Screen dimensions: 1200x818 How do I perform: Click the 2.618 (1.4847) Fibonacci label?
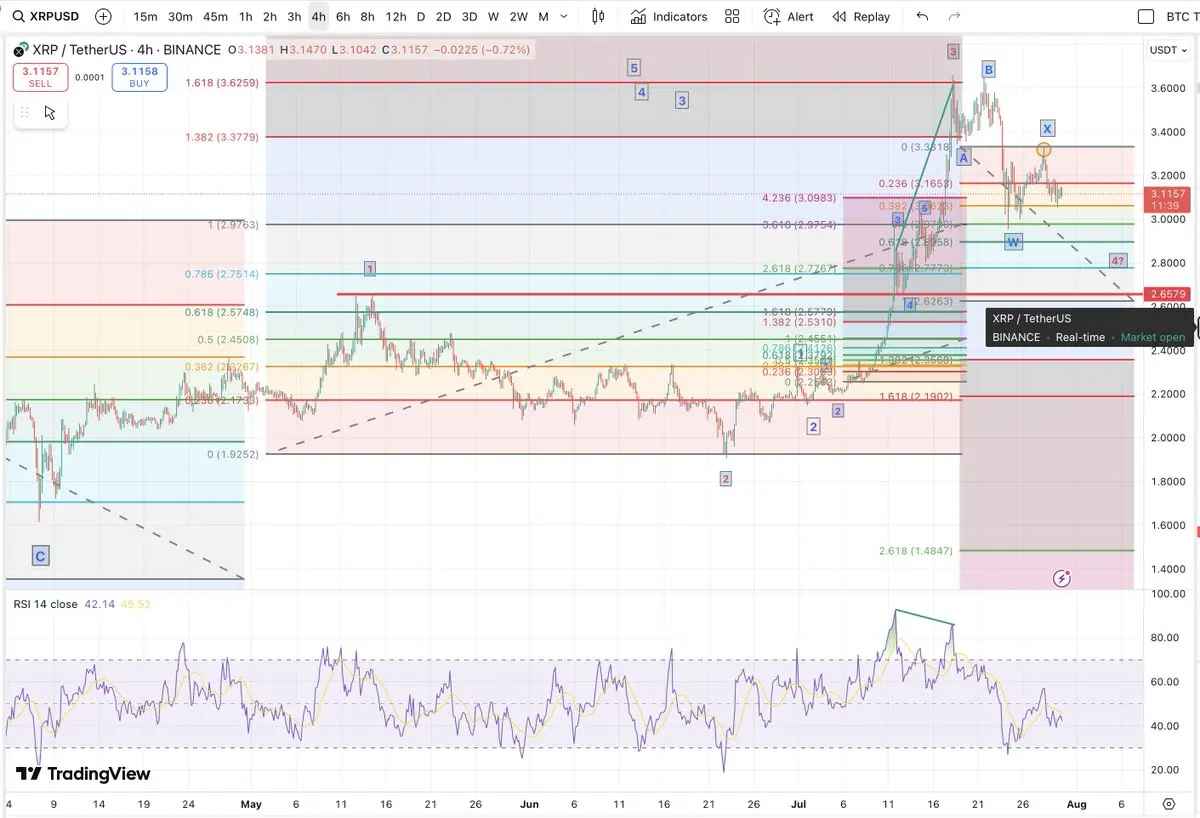pos(916,551)
